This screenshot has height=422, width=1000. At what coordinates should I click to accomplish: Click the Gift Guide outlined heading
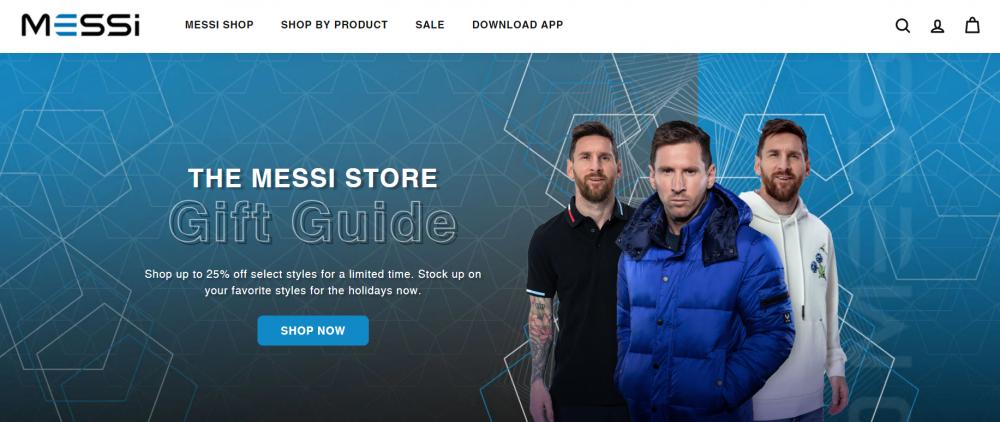point(312,222)
